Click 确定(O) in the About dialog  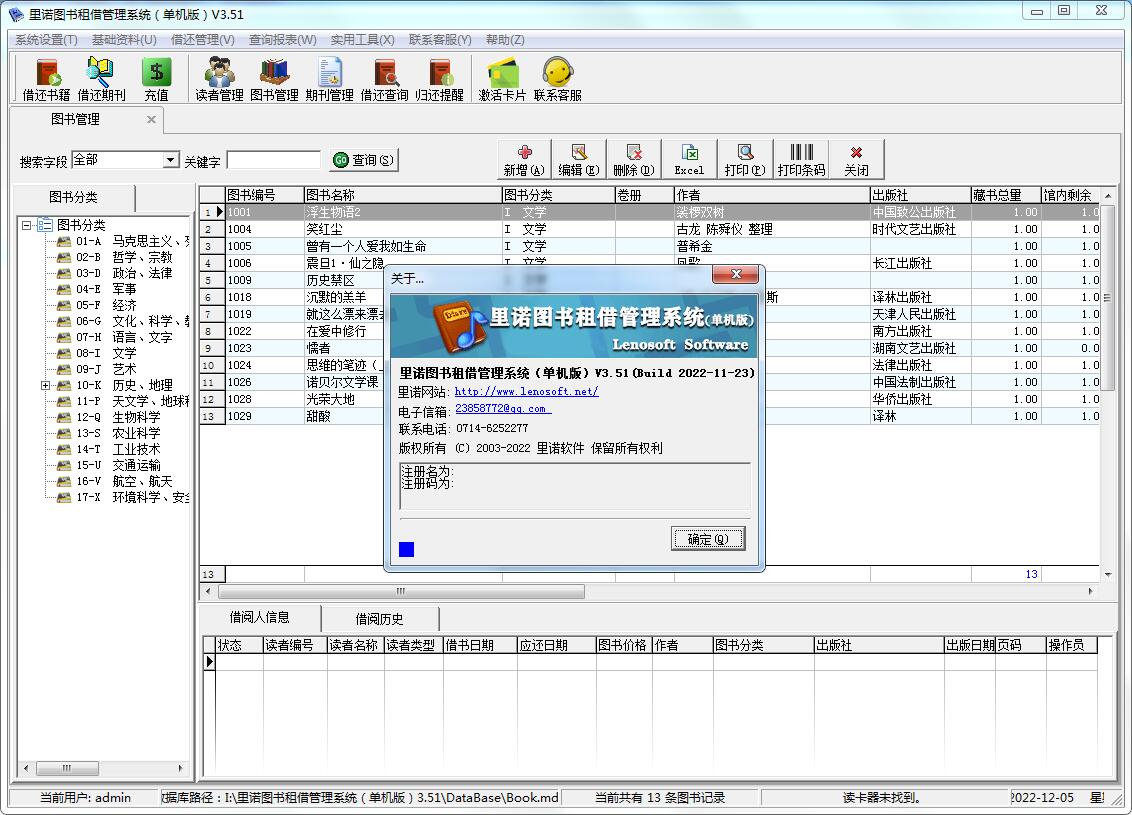tap(708, 539)
